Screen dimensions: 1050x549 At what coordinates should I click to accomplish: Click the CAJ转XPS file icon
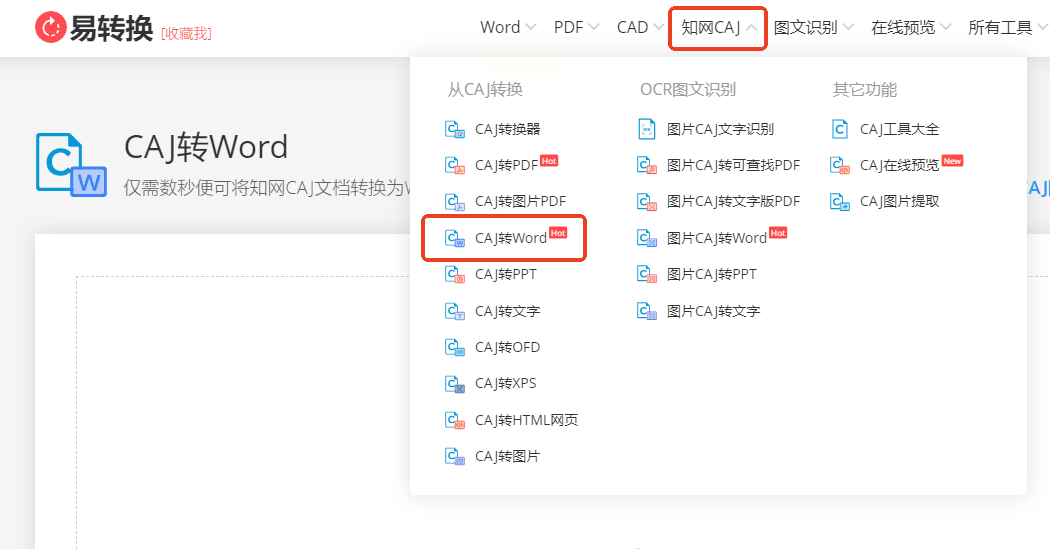[x=455, y=384]
